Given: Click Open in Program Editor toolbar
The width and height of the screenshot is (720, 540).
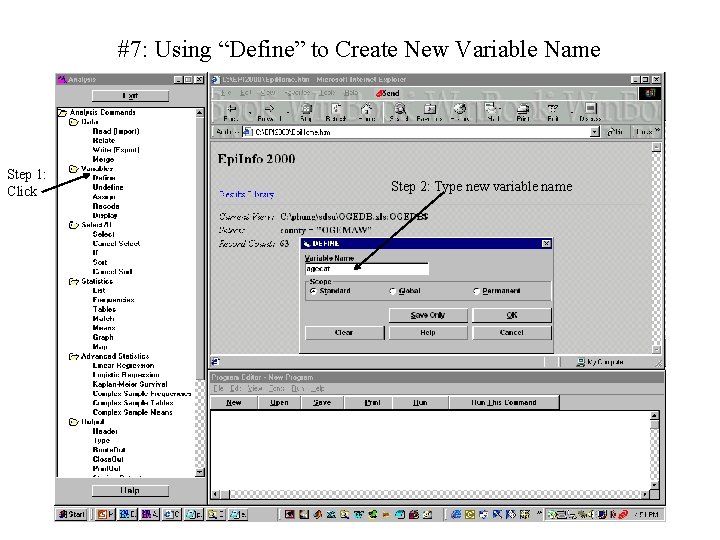Looking at the screenshot, I should click(279, 403).
